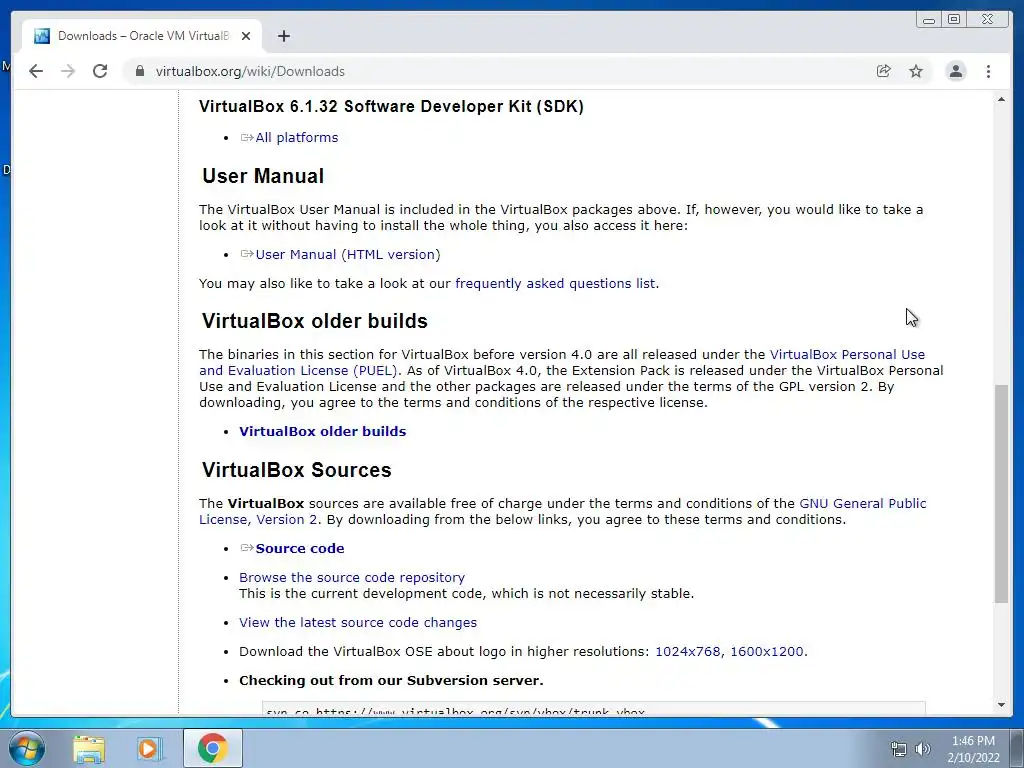The height and width of the screenshot is (768, 1024).
Task: Reload the VirtualBox downloads page
Action: (x=100, y=71)
